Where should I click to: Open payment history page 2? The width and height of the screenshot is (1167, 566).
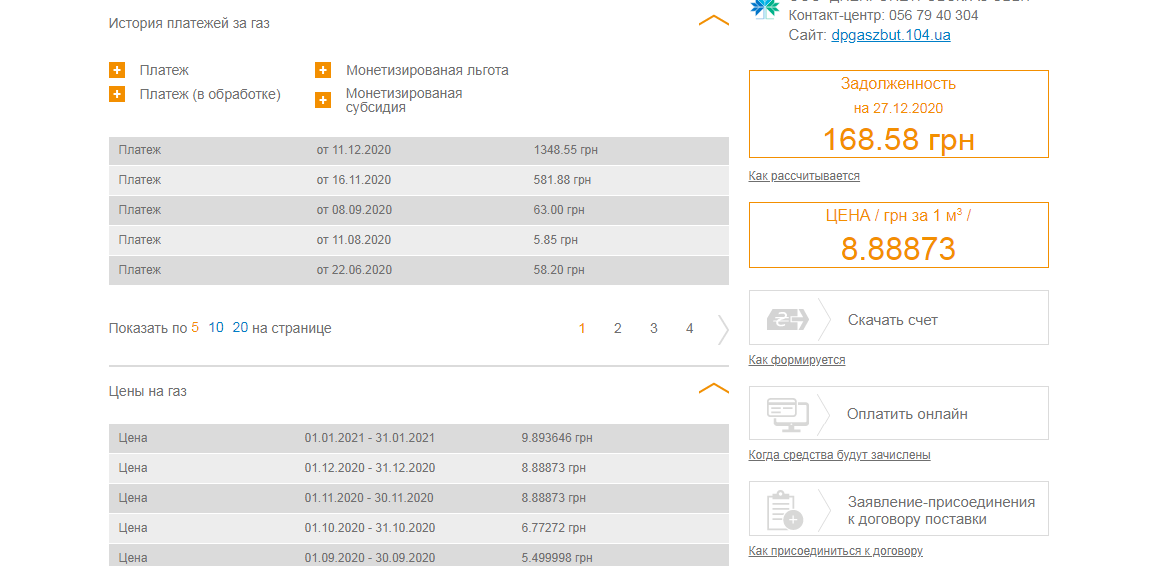(x=618, y=328)
